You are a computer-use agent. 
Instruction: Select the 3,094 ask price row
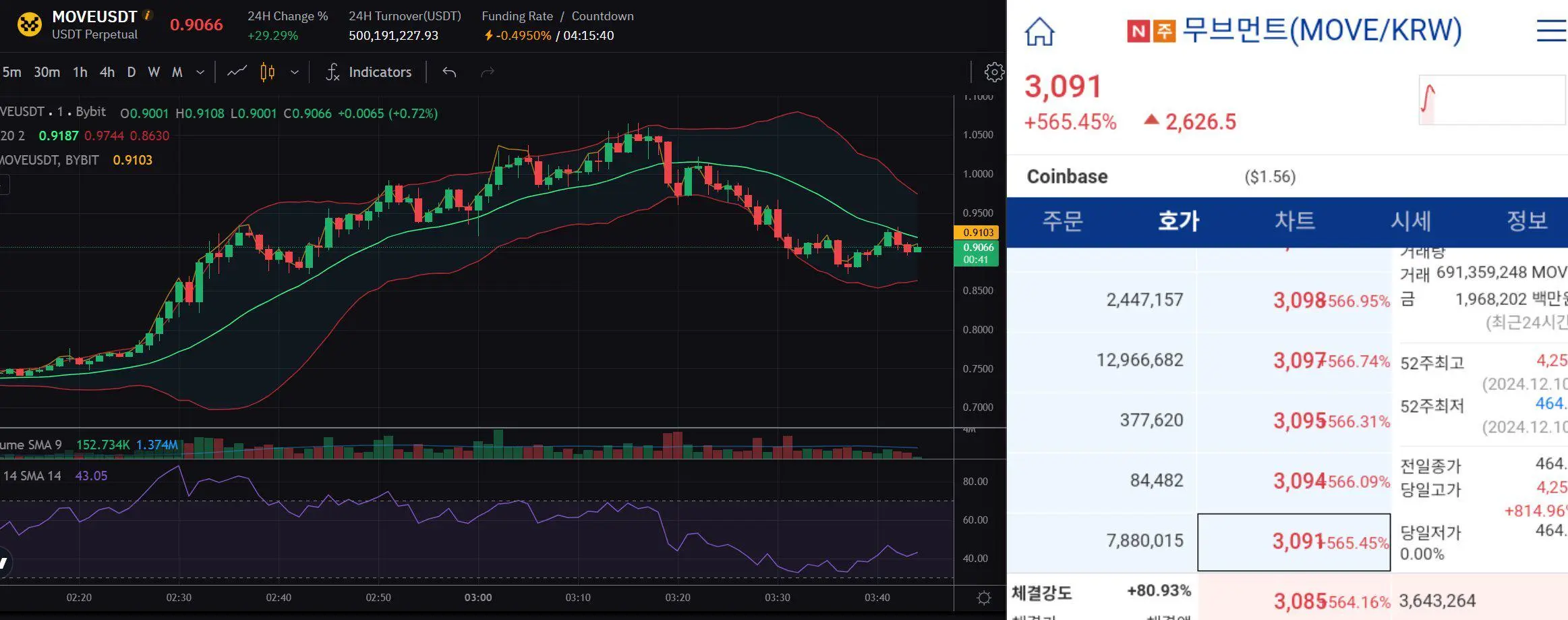tap(1294, 481)
